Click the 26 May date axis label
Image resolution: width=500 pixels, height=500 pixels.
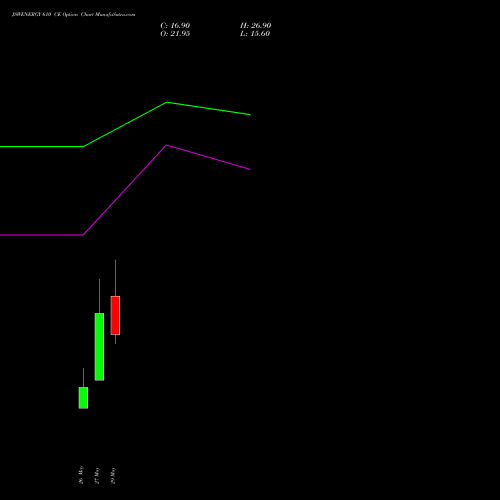tap(81, 475)
